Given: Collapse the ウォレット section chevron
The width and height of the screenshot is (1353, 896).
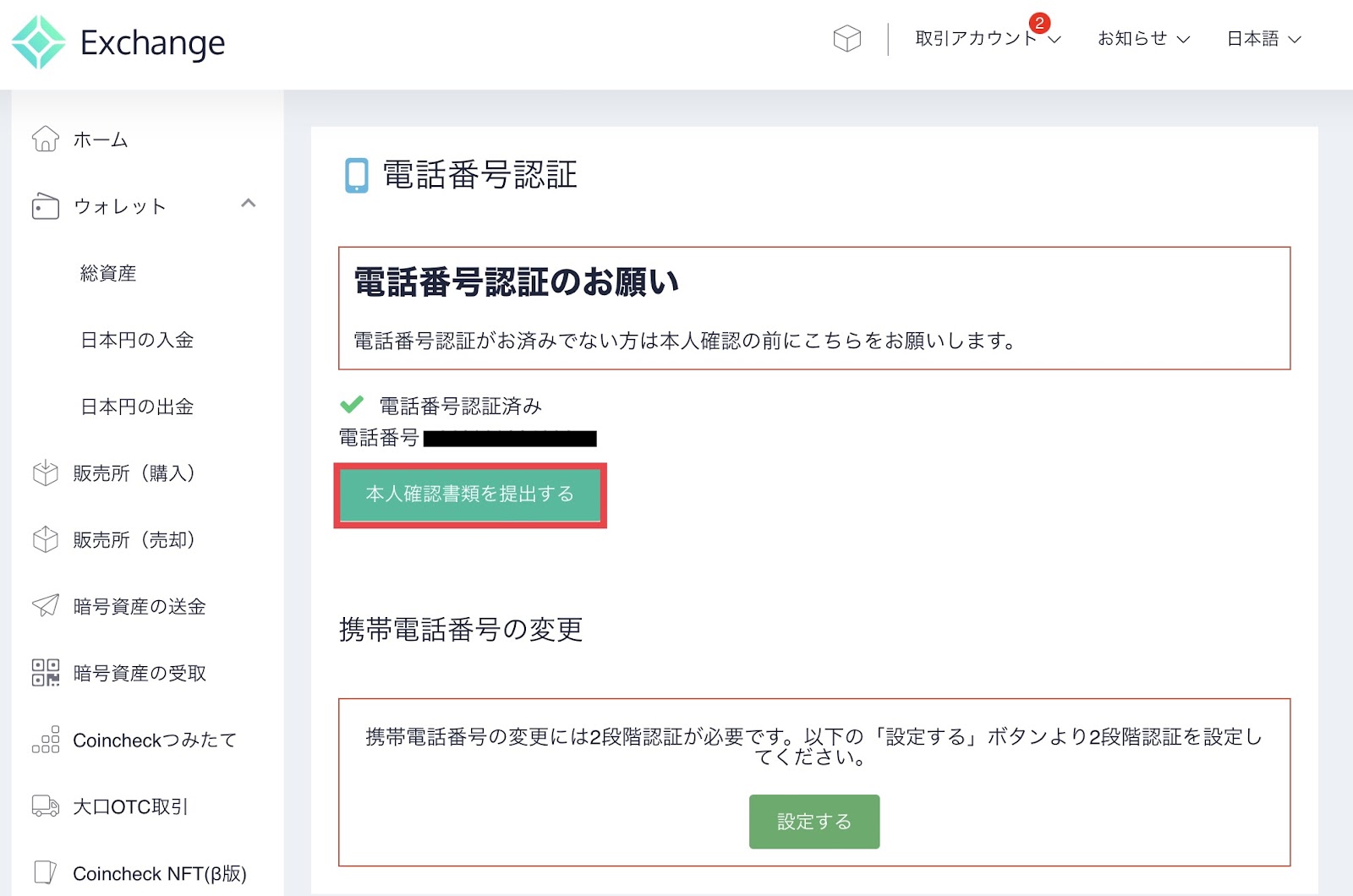Looking at the screenshot, I should pyautogui.click(x=248, y=204).
